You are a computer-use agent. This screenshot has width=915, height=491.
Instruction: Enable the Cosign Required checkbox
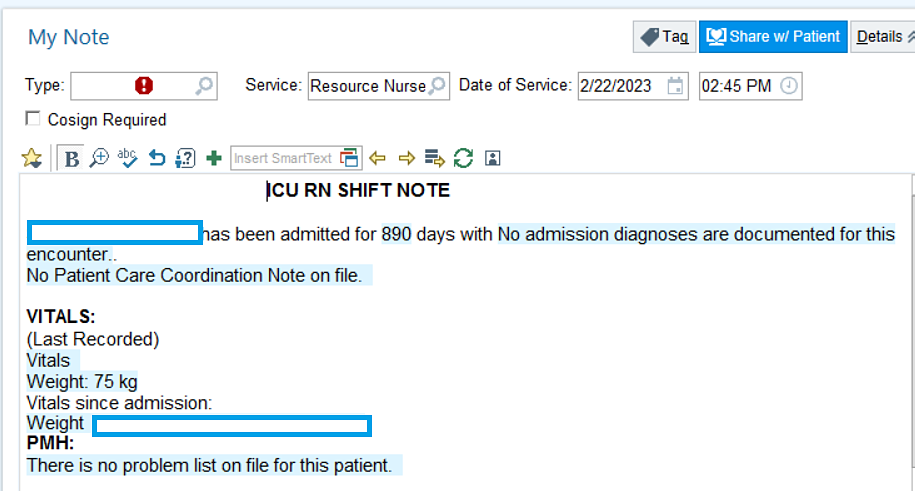[x=33, y=119]
